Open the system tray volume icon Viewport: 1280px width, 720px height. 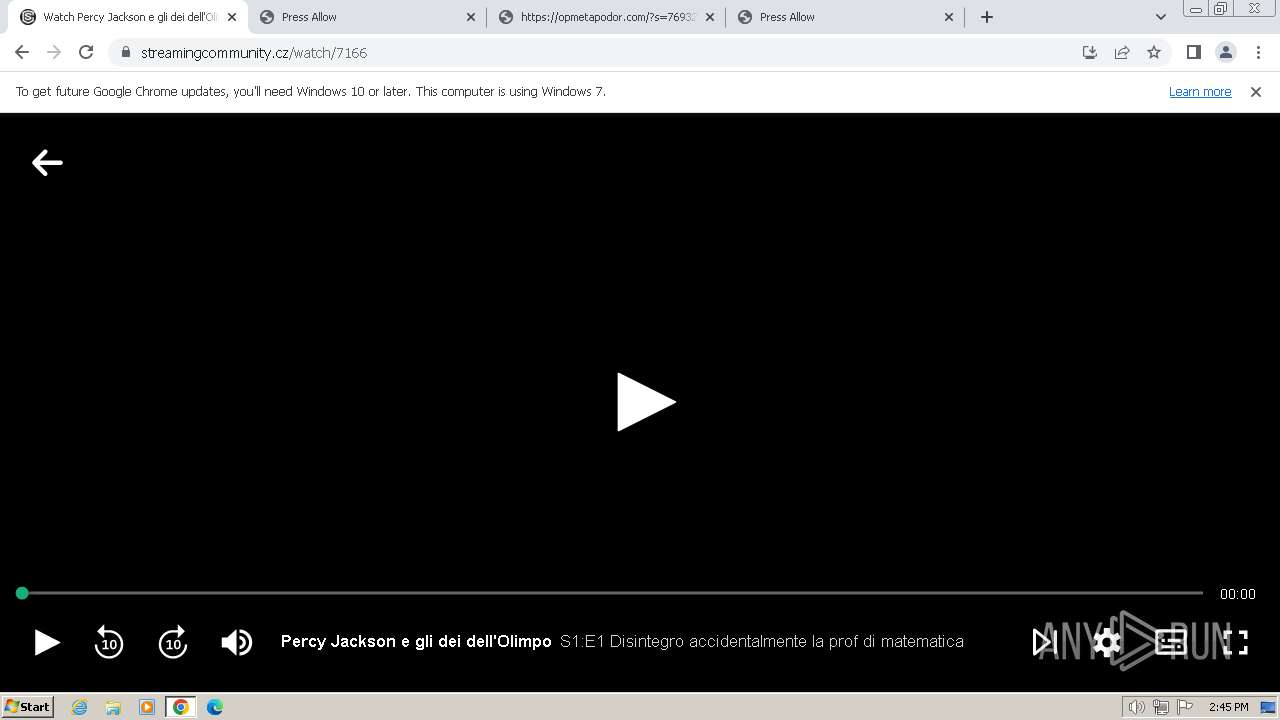1137,707
